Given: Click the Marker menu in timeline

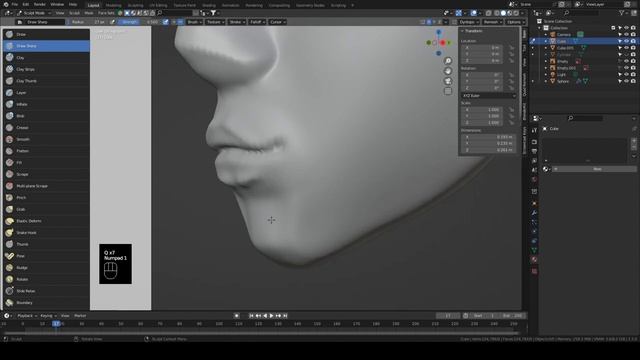Looking at the screenshot, I should 80,316.
